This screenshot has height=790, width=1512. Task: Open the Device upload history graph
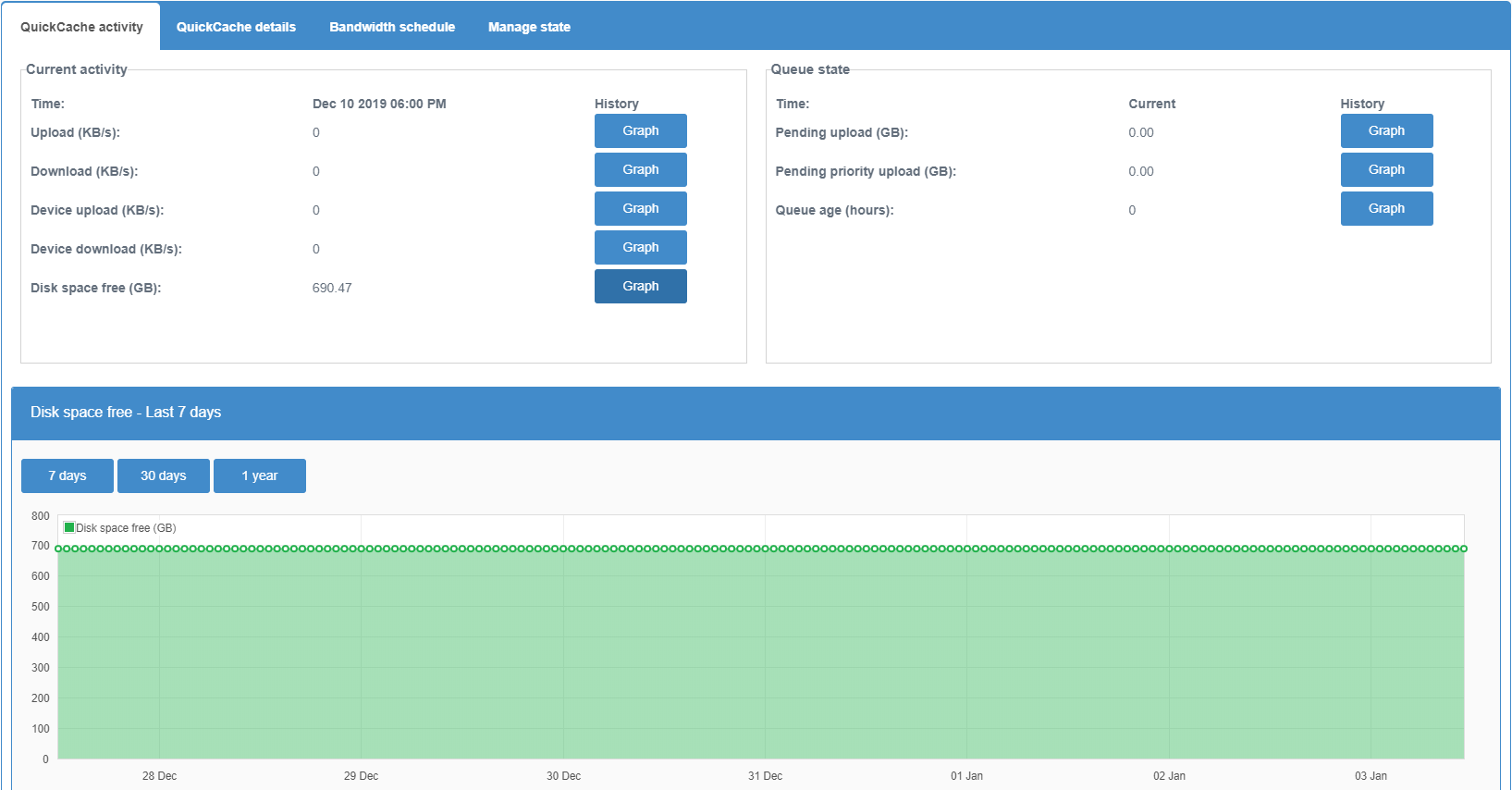640,209
